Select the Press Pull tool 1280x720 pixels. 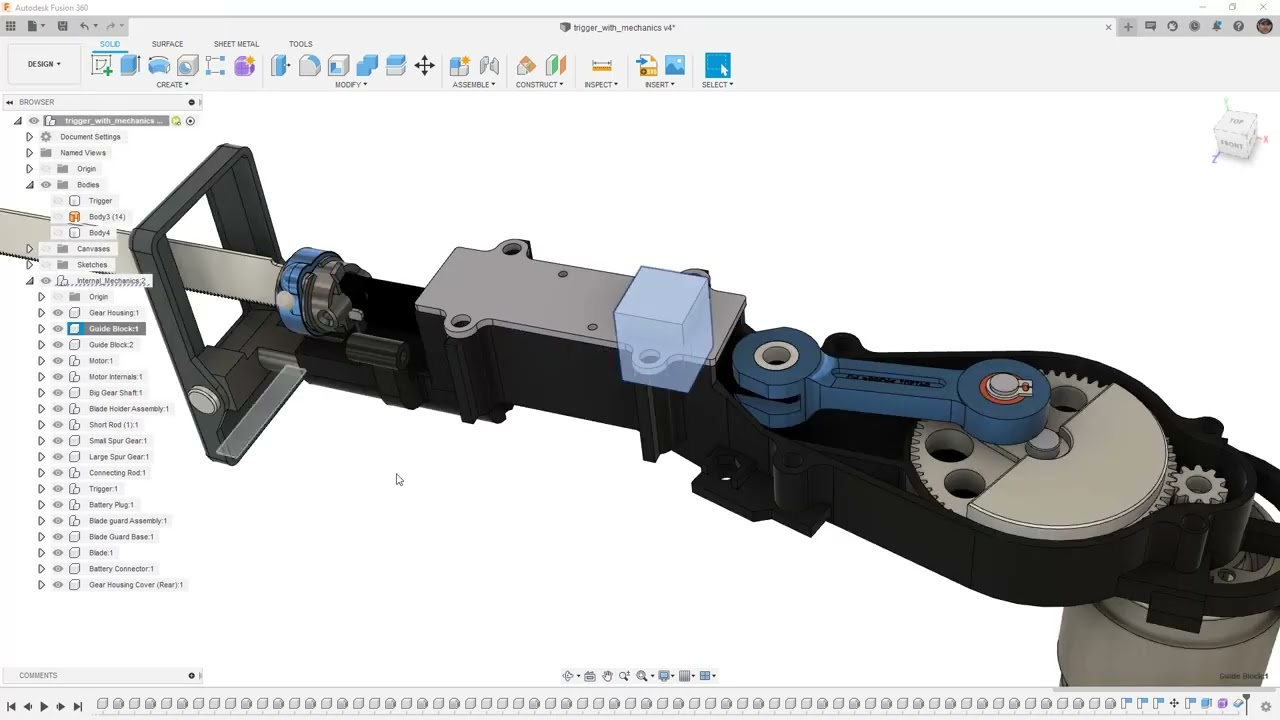[x=280, y=66]
